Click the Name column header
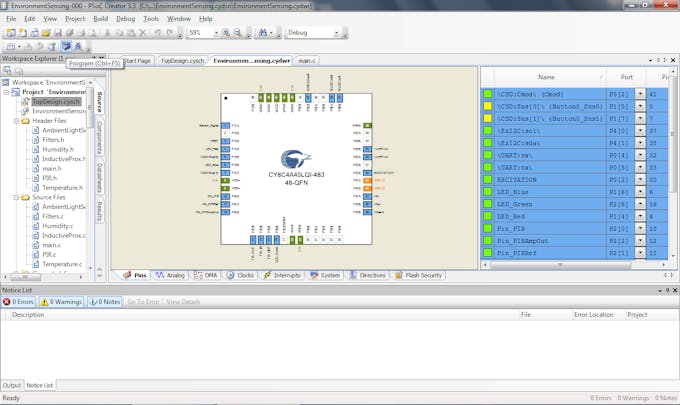This screenshot has height=405, width=680. (546, 76)
